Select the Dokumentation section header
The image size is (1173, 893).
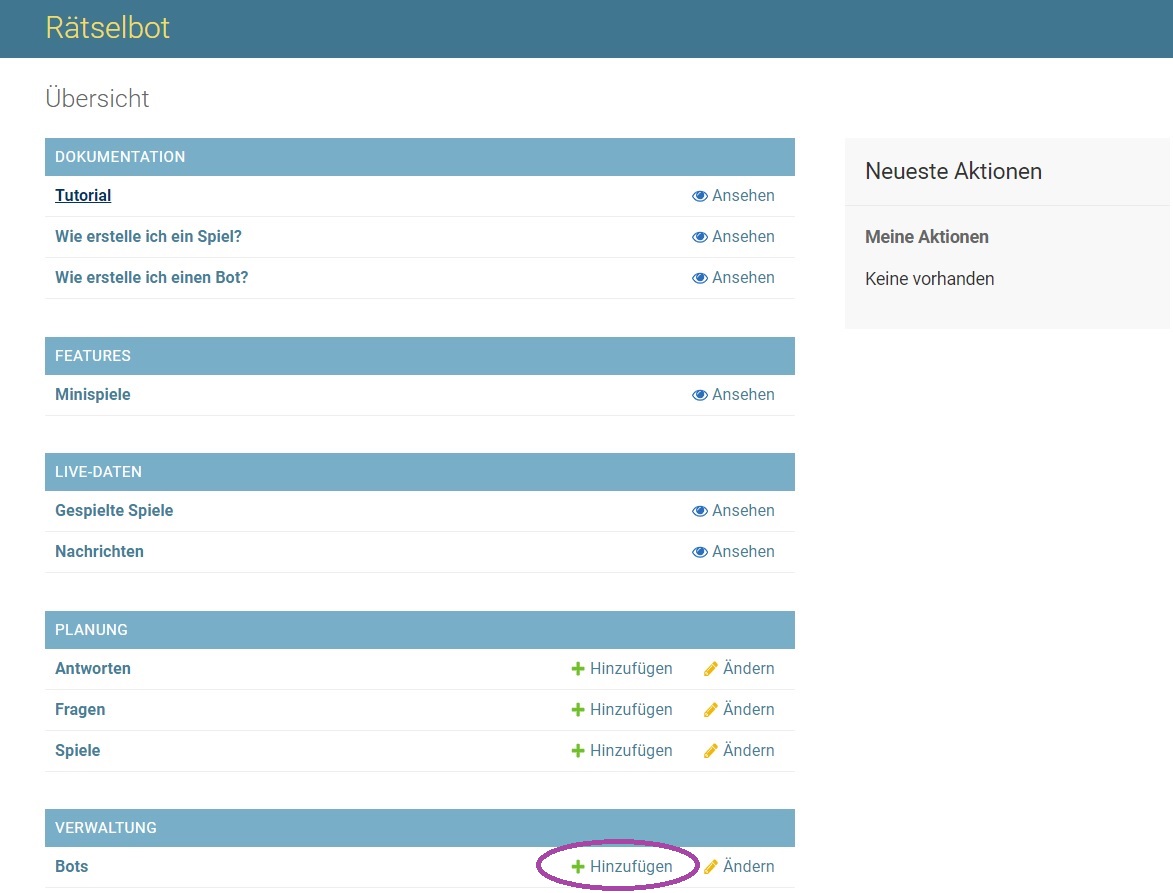pyautogui.click(x=120, y=157)
